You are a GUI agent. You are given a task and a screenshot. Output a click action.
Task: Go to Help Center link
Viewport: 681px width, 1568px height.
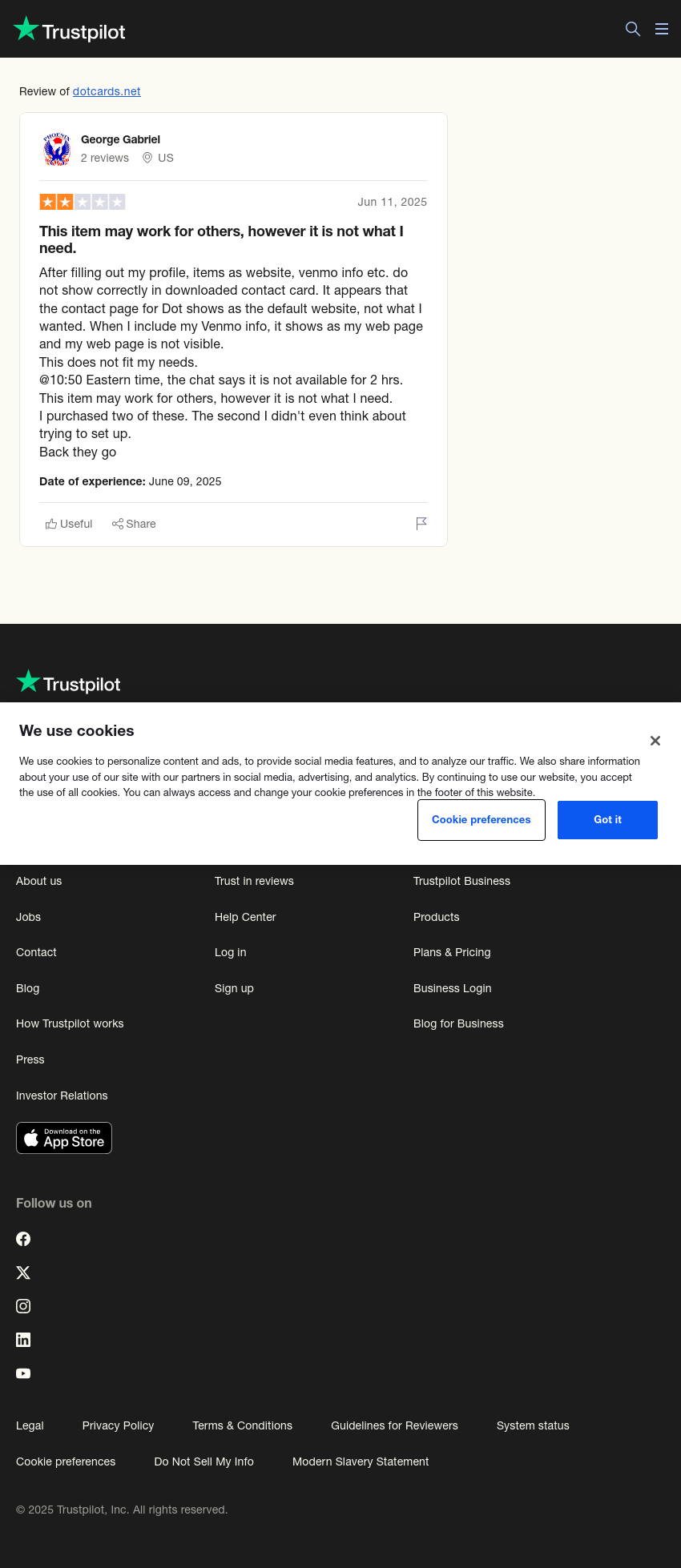click(x=245, y=917)
